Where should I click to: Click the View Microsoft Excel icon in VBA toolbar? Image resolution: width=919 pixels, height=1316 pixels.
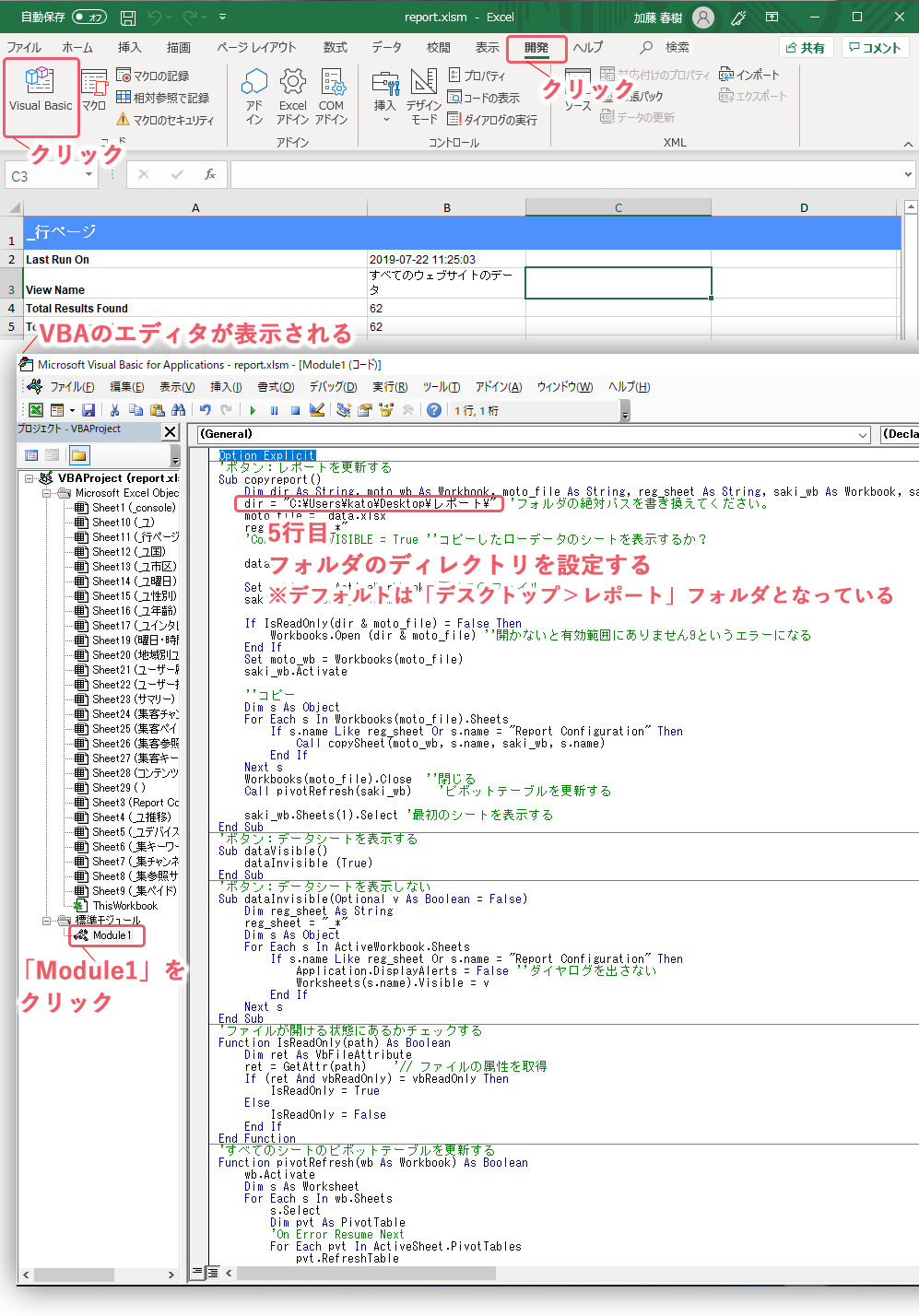35,410
